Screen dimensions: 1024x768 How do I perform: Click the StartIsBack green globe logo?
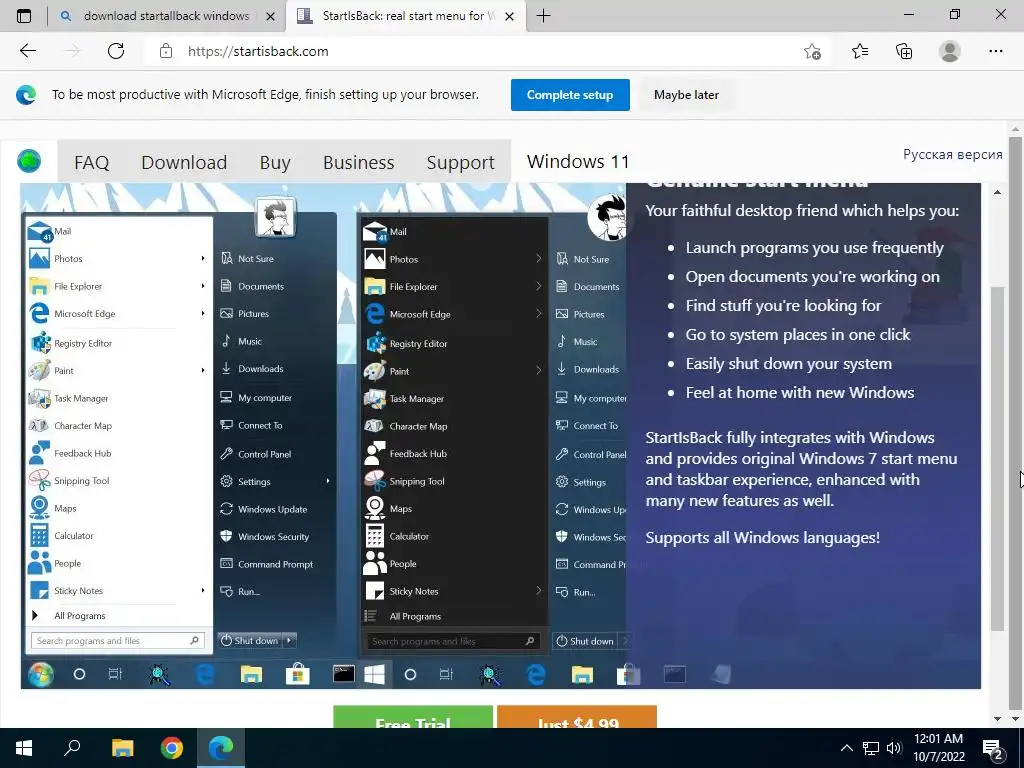[29, 161]
